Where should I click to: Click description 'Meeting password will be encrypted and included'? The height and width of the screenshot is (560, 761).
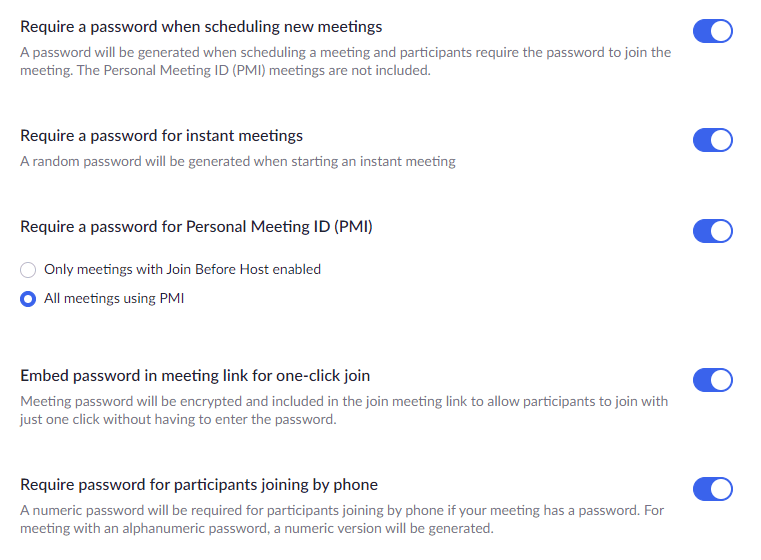click(344, 411)
